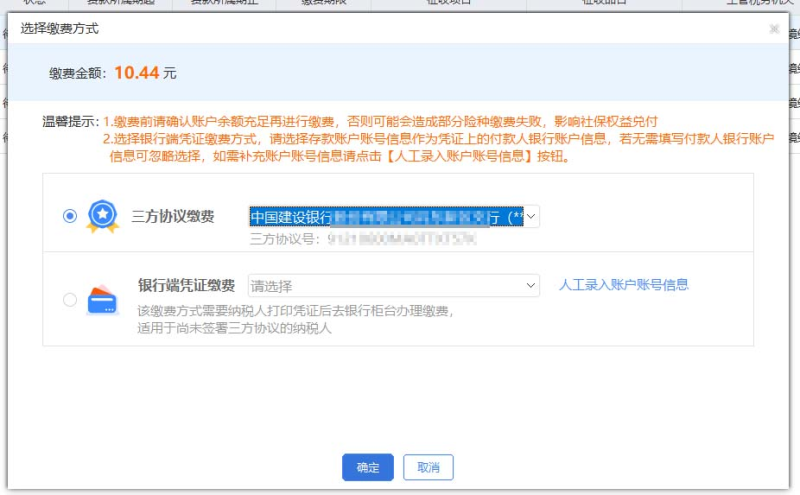This screenshot has height=495, width=800.
Task: Open the 请选择 bank voucher dropdown
Action: click(385, 286)
